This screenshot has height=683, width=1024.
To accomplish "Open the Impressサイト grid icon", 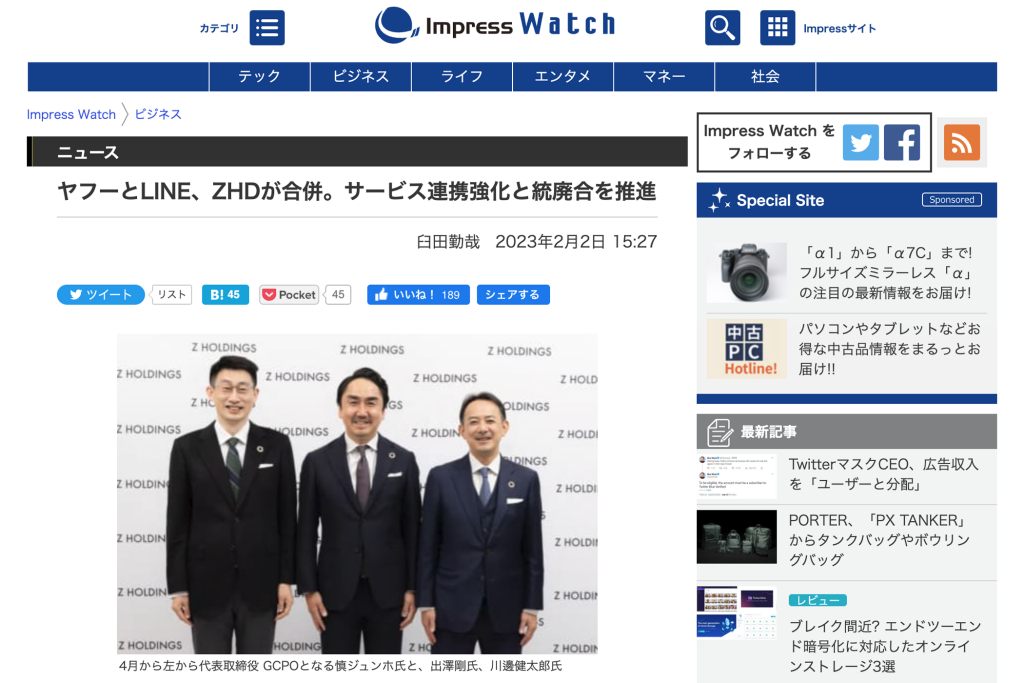I will click(777, 27).
